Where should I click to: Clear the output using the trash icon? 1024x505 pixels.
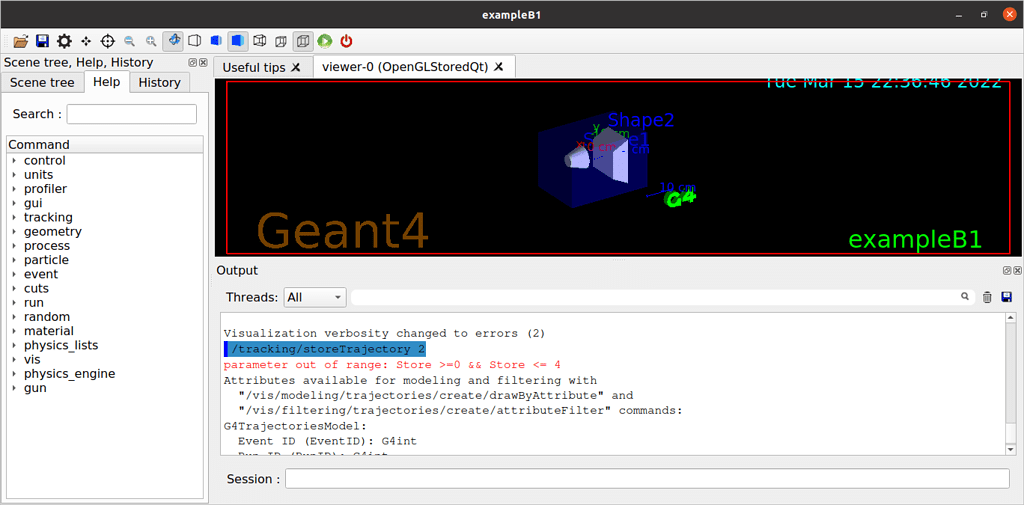[987, 297]
